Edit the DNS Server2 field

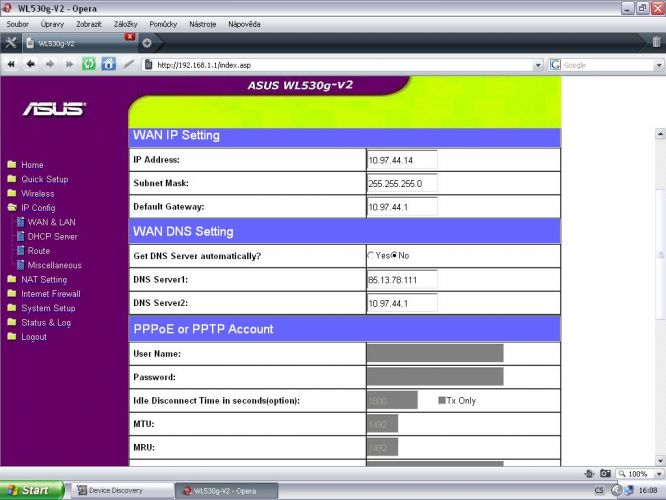pyautogui.click(x=402, y=303)
